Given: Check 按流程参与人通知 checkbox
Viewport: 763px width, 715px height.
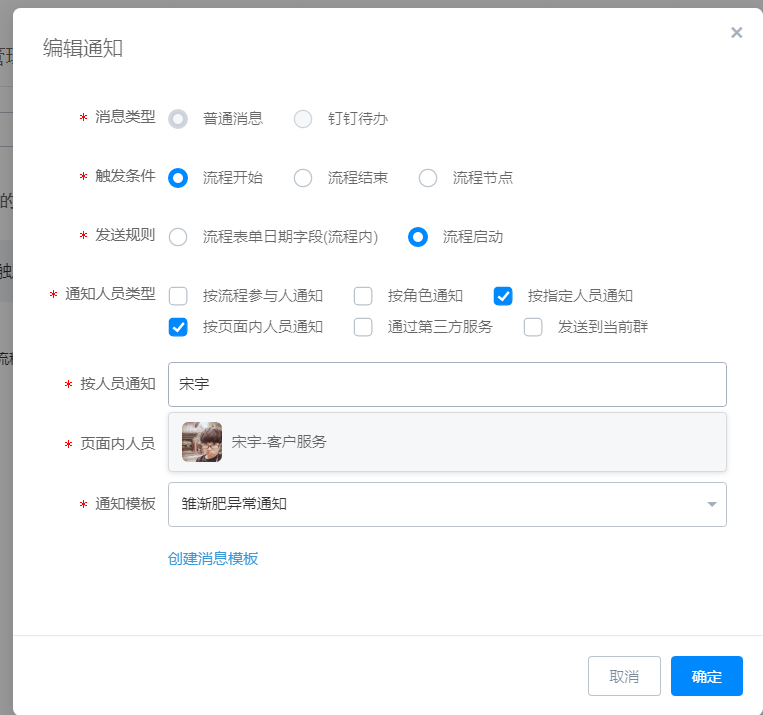Looking at the screenshot, I should (178, 296).
